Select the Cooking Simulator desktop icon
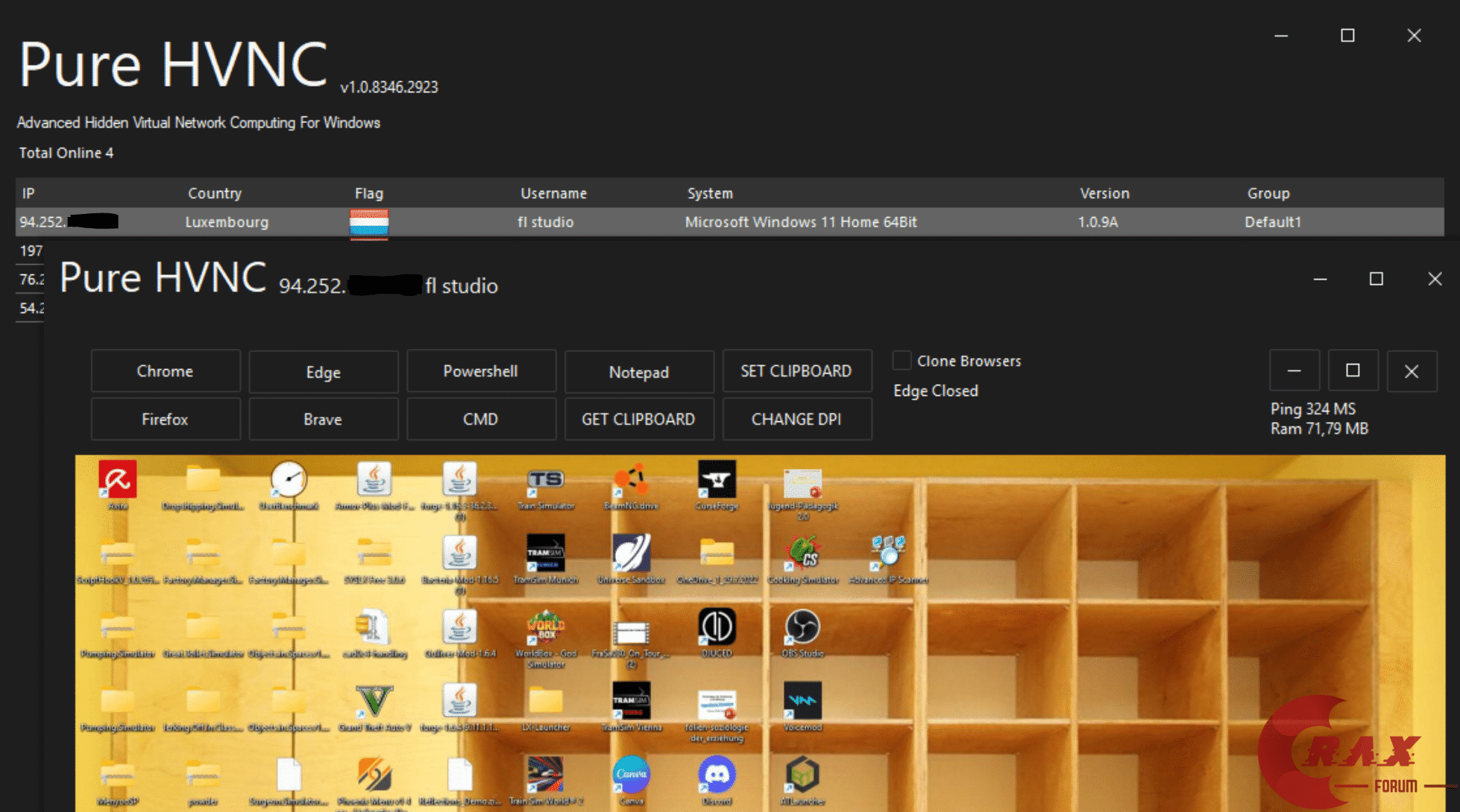Viewport: 1460px width, 812px height. point(802,553)
